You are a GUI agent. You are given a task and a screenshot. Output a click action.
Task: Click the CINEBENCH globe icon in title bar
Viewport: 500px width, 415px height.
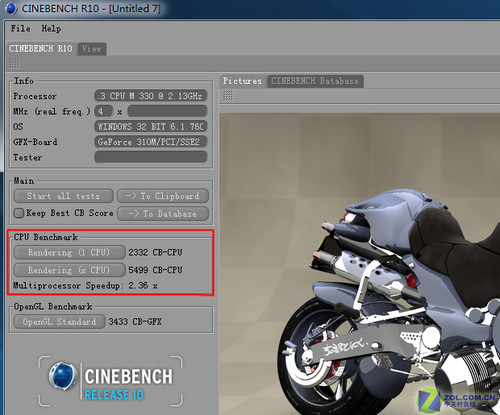click(11, 9)
